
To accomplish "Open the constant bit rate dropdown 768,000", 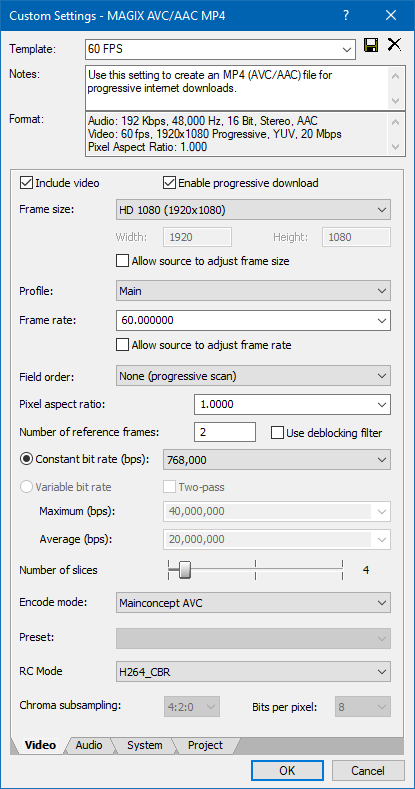I will pos(277,459).
